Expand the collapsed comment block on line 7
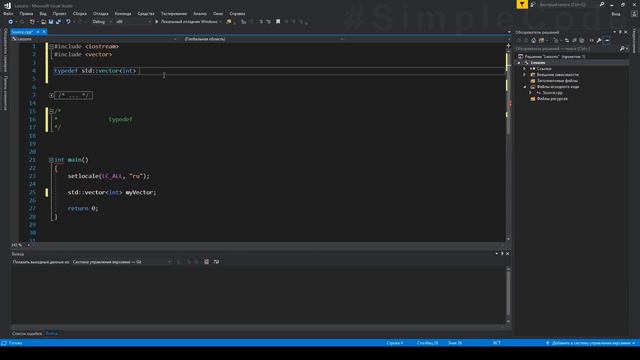This screenshot has height=360, width=640. [x=51, y=96]
